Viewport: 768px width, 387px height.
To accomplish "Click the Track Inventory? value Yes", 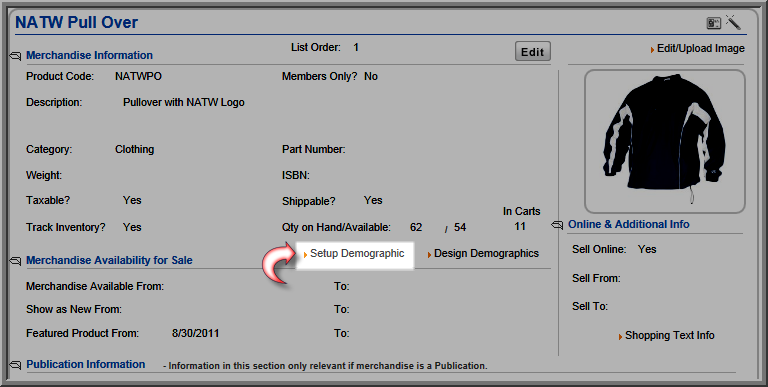I will coord(132,227).
